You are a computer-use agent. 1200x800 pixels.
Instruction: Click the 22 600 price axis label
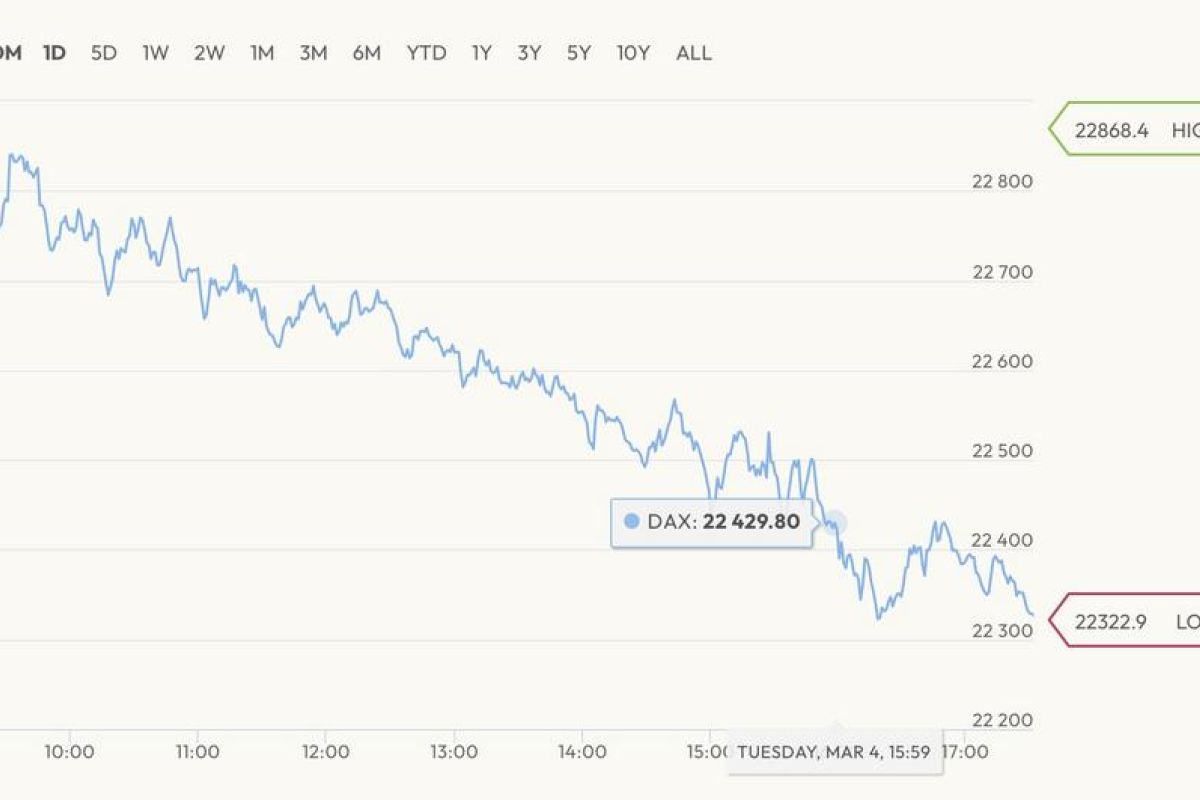1002,361
